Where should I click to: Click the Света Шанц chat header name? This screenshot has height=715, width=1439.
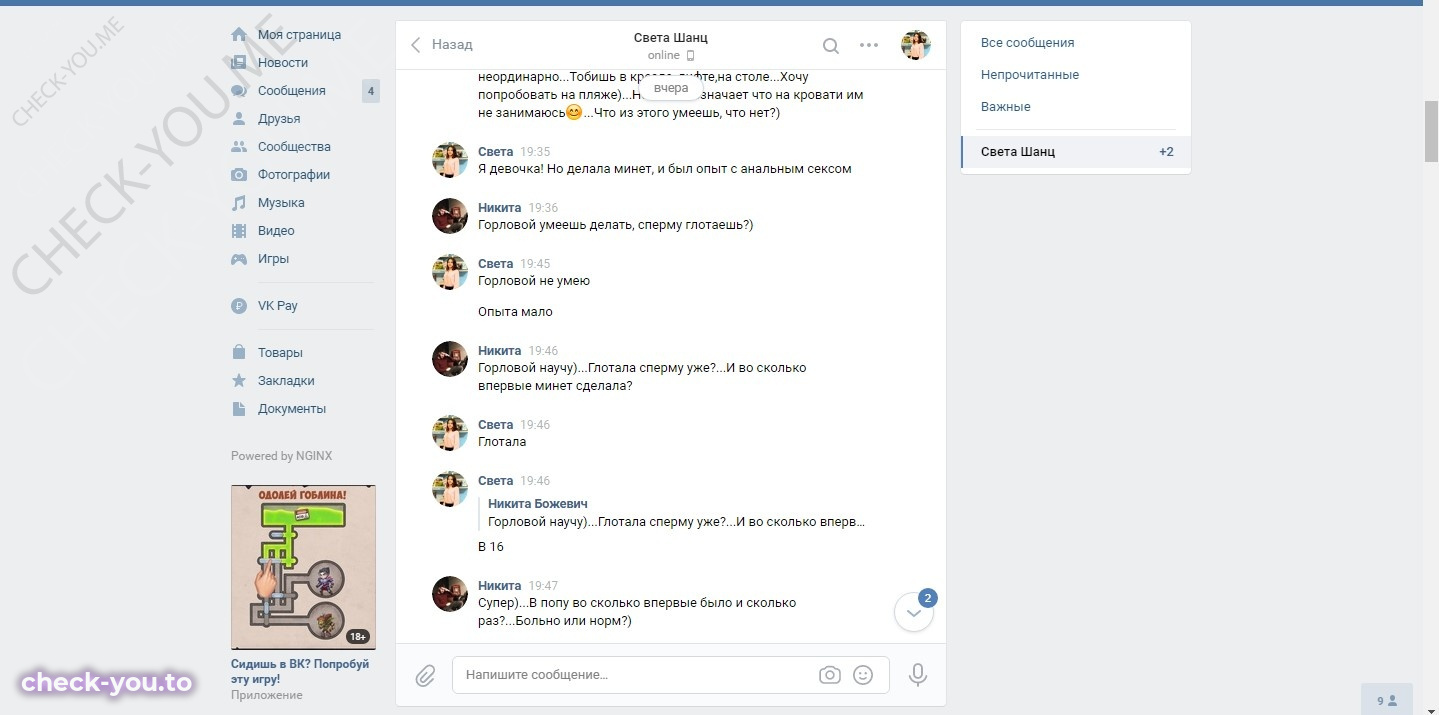click(671, 38)
